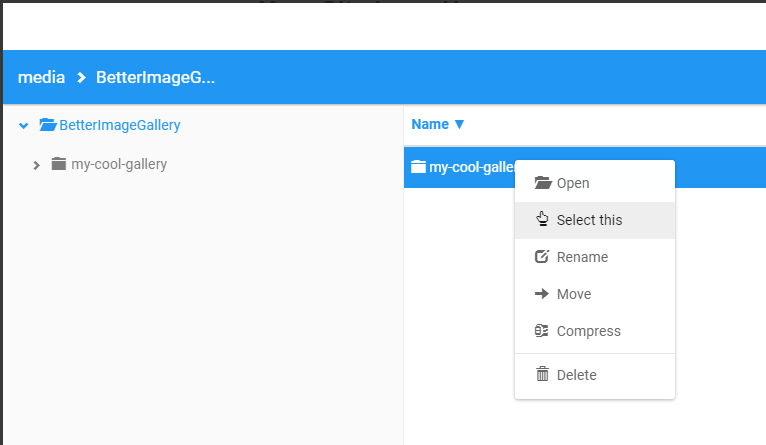This screenshot has height=445, width=766.
Task: Select the BetterImageGallery tree label
Action: tap(120, 125)
